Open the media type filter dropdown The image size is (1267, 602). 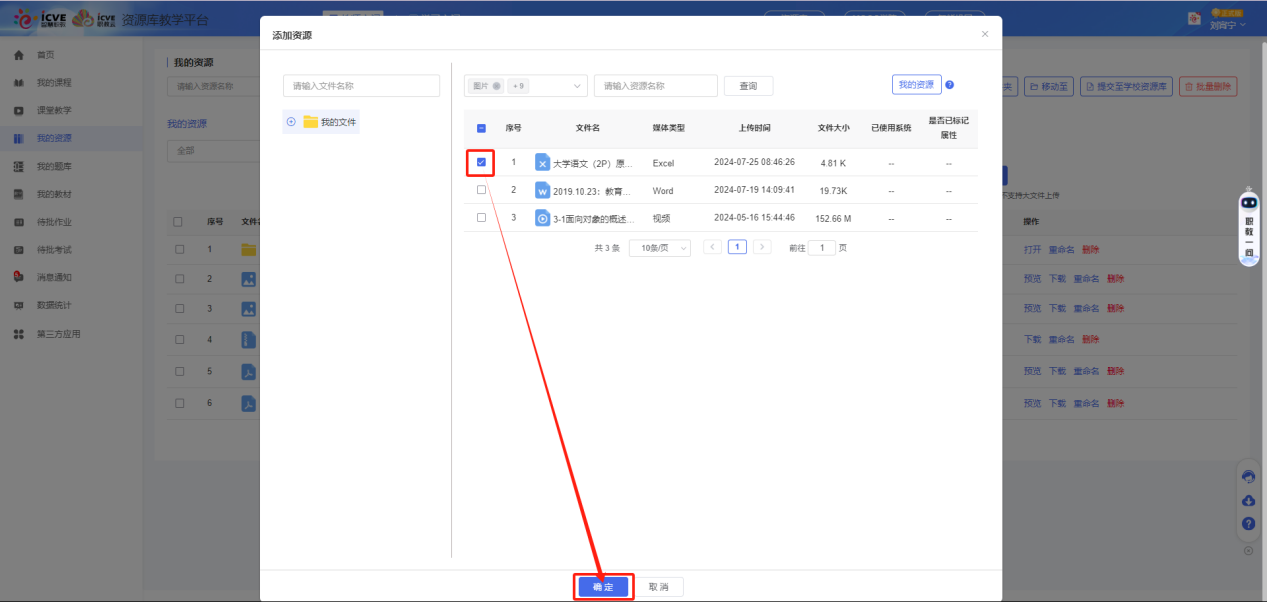click(x=577, y=86)
